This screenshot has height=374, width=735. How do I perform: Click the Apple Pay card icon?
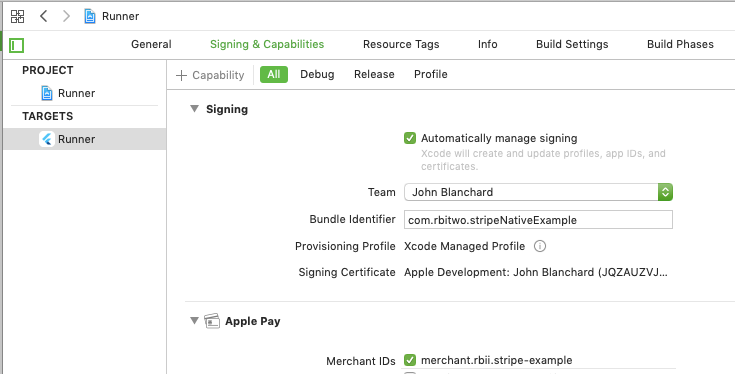click(x=212, y=321)
